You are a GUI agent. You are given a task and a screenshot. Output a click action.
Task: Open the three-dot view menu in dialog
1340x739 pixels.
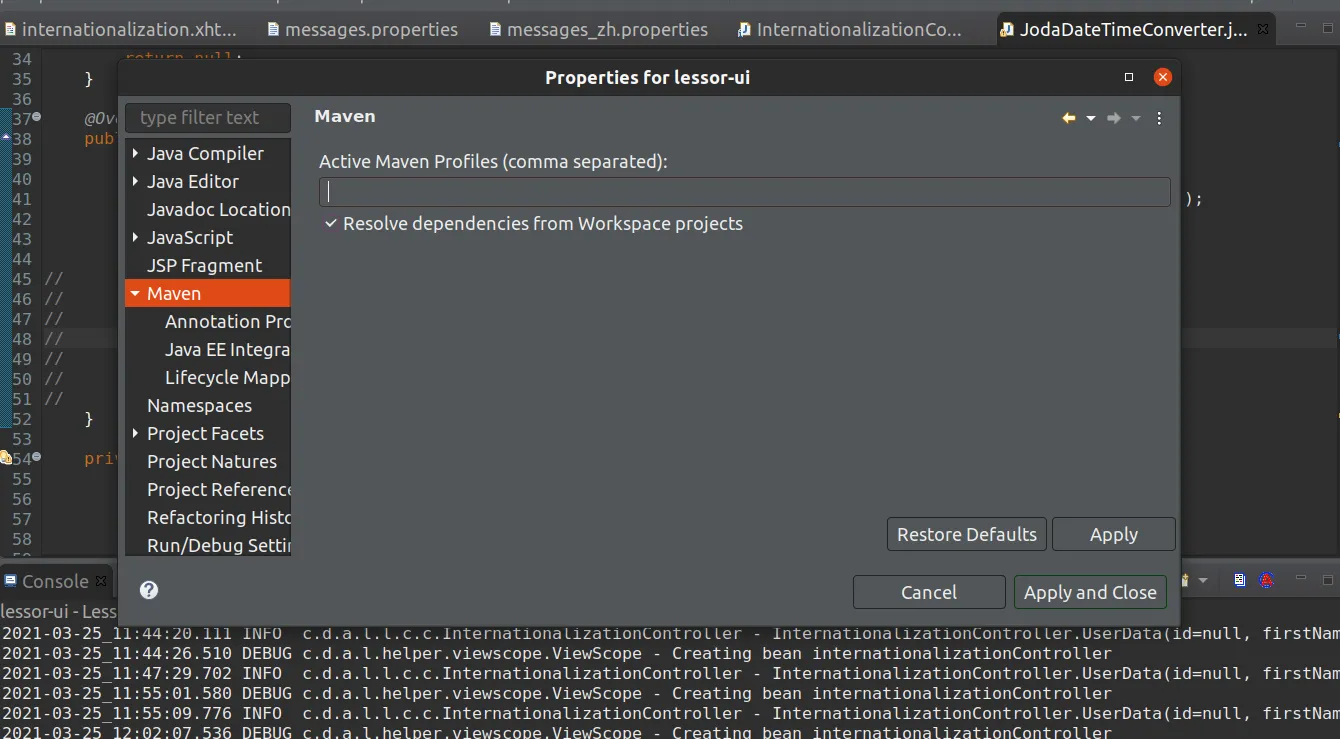coord(1159,118)
